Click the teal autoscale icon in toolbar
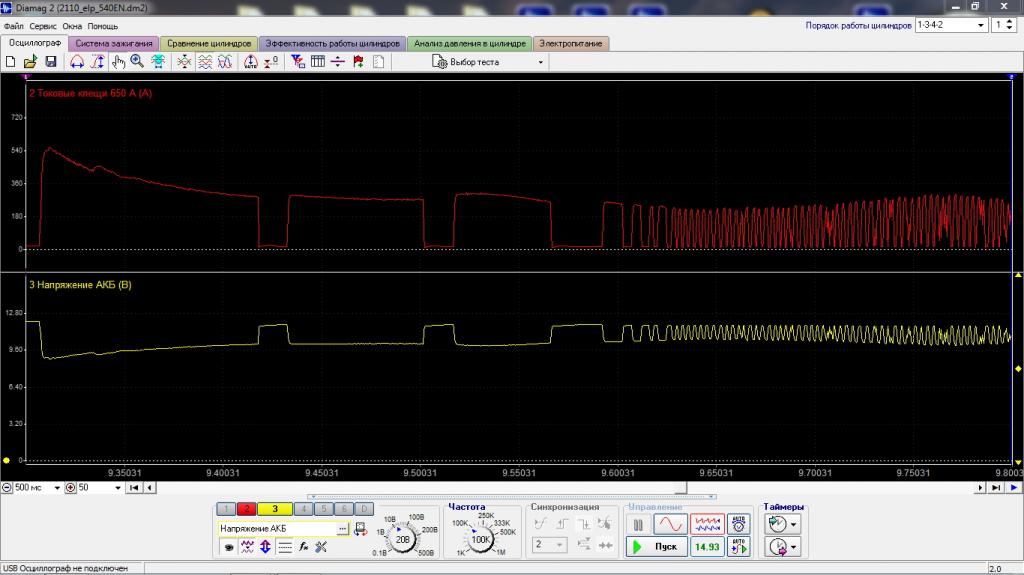Image resolution: width=1024 pixels, height=575 pixels. coord(158,62)
